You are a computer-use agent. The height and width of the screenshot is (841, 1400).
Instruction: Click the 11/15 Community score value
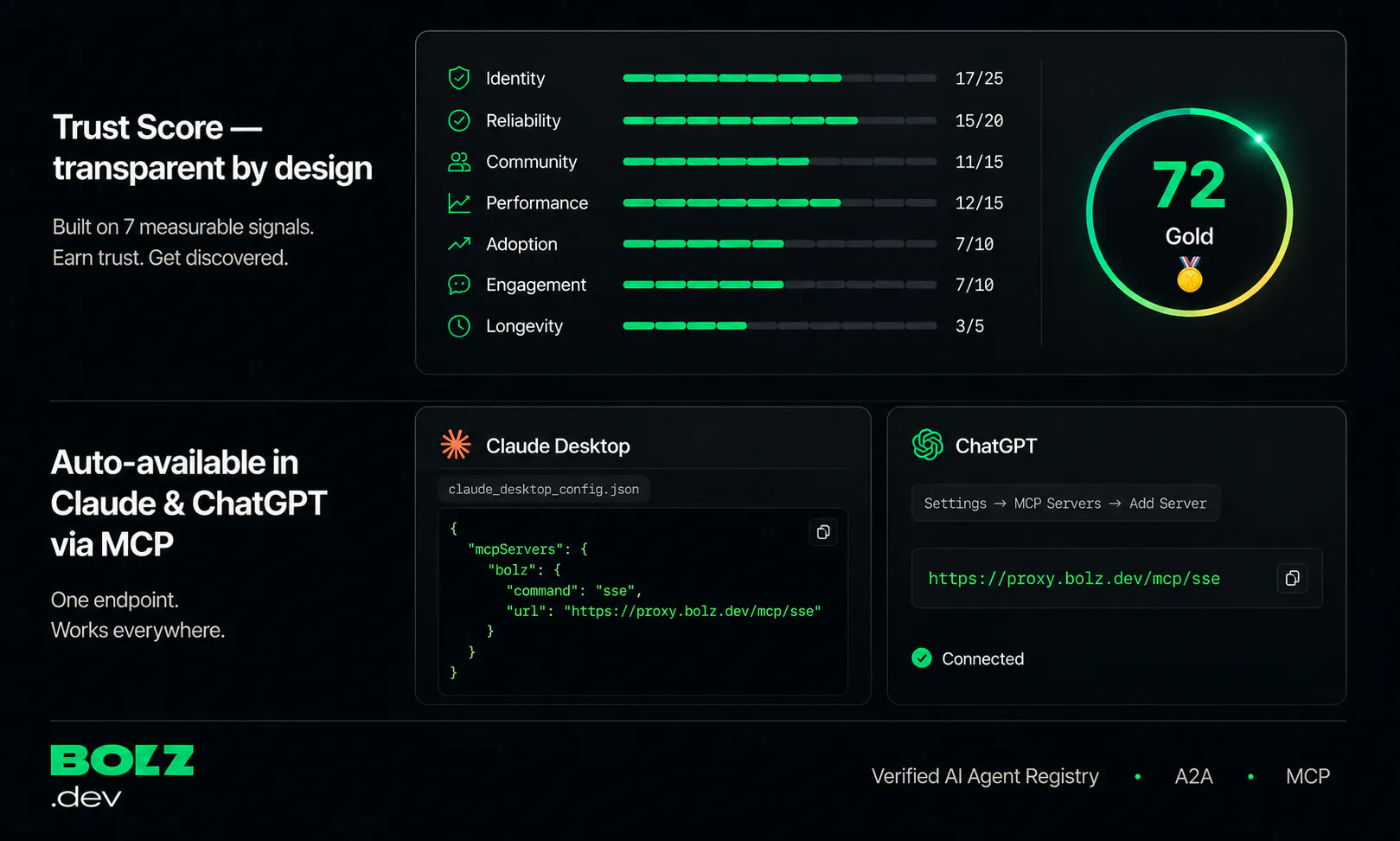[x=979, y=162]
